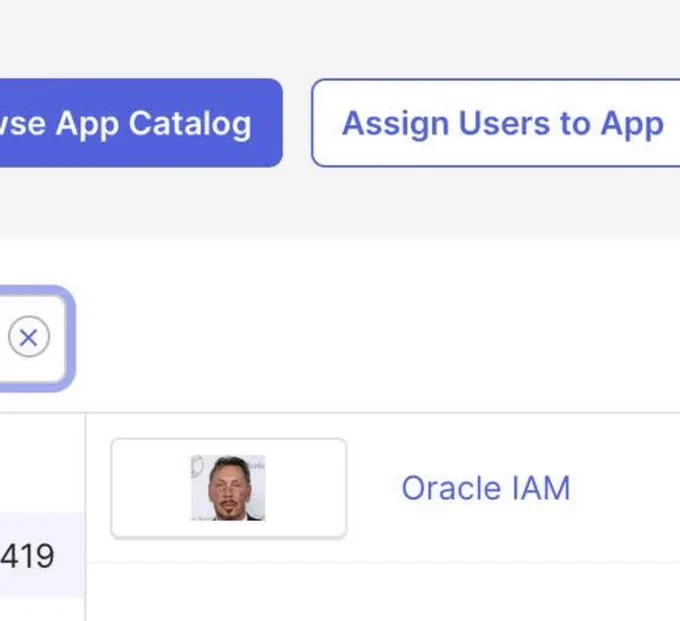Launch the app catalog via the blue button

141,123
